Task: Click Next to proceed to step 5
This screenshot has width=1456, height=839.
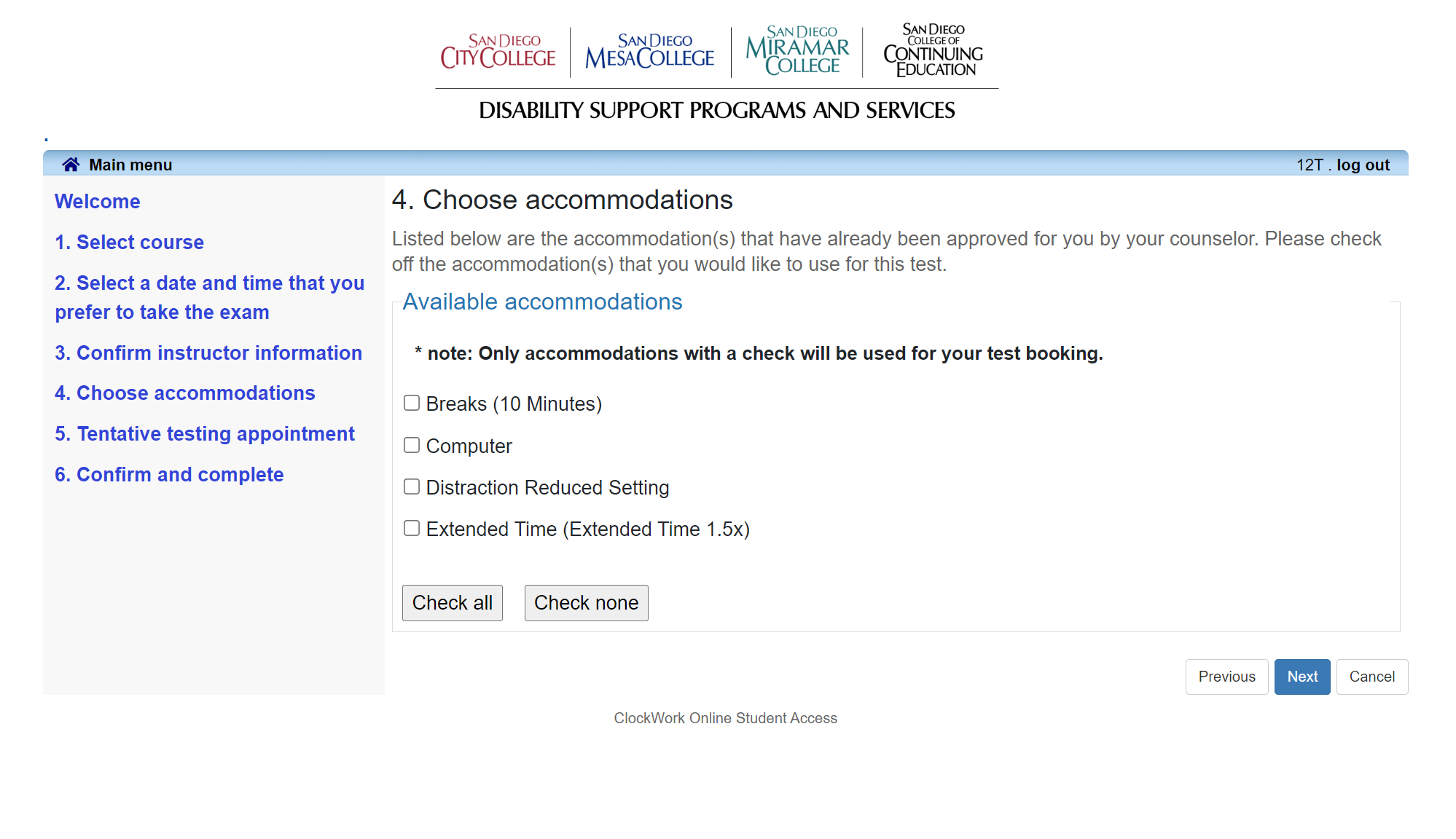Action: pyautogui.click(x=1302, y=676)
